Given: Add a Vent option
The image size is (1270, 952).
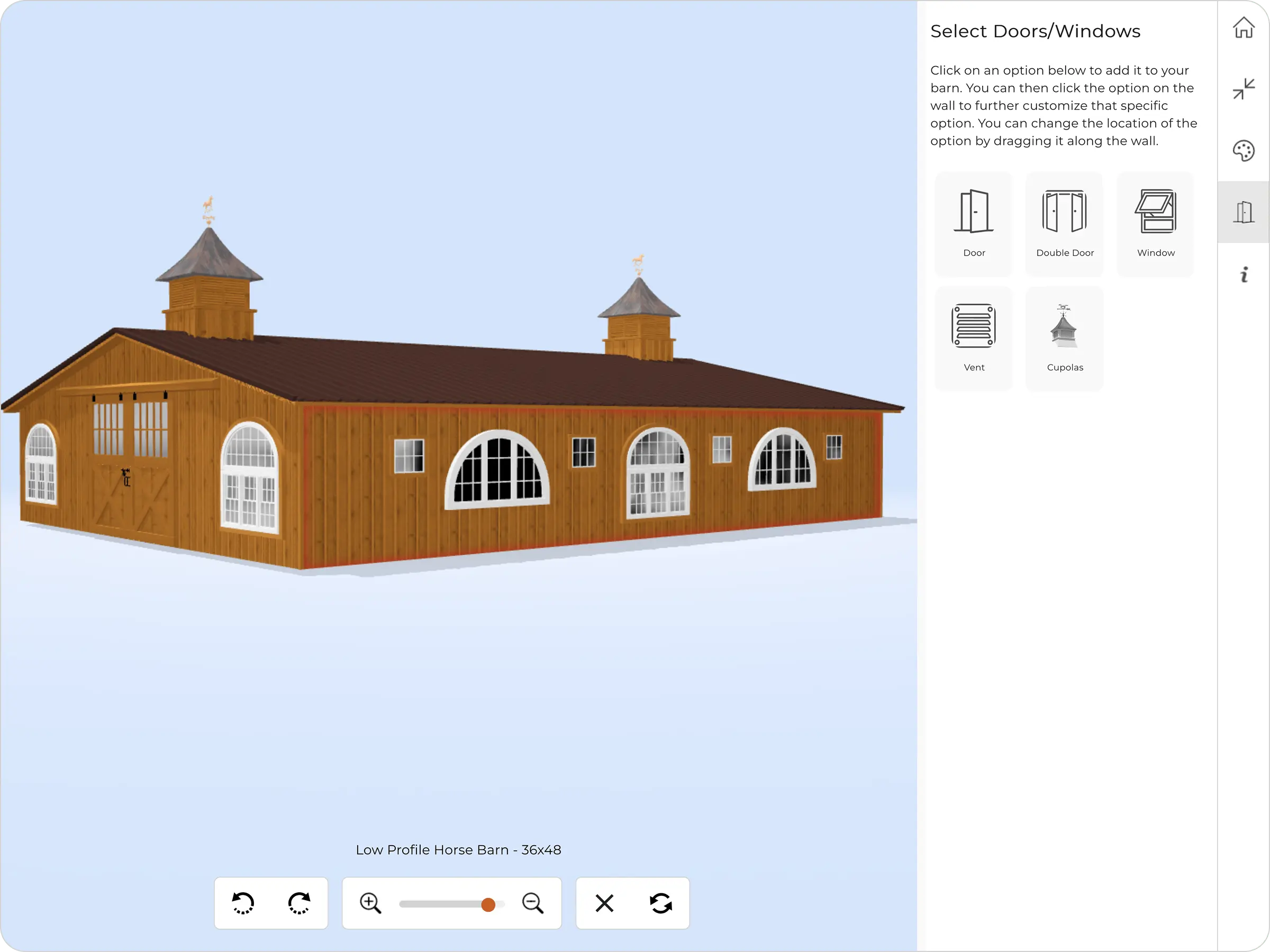Looking at the screenshot, I should click(x=973, y=338).
